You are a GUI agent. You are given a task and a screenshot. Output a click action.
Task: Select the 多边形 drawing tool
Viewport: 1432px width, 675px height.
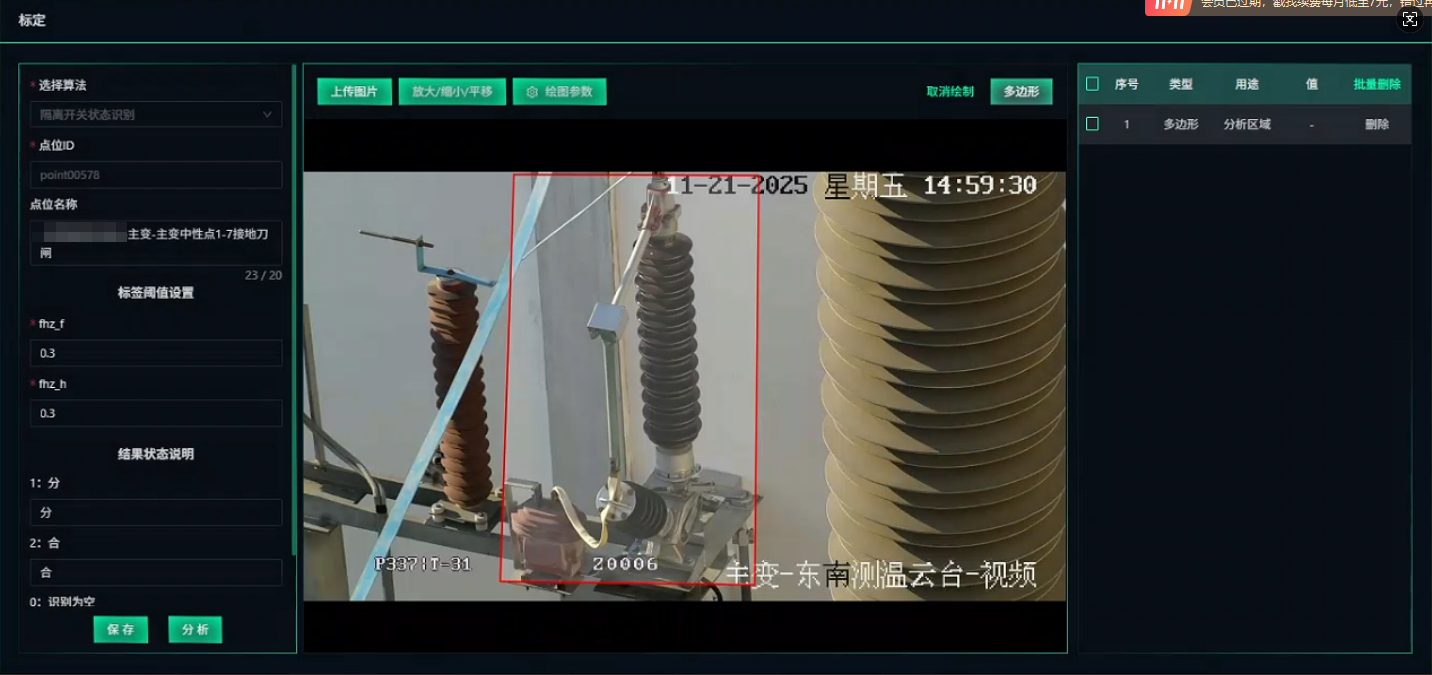point(1021,92)
